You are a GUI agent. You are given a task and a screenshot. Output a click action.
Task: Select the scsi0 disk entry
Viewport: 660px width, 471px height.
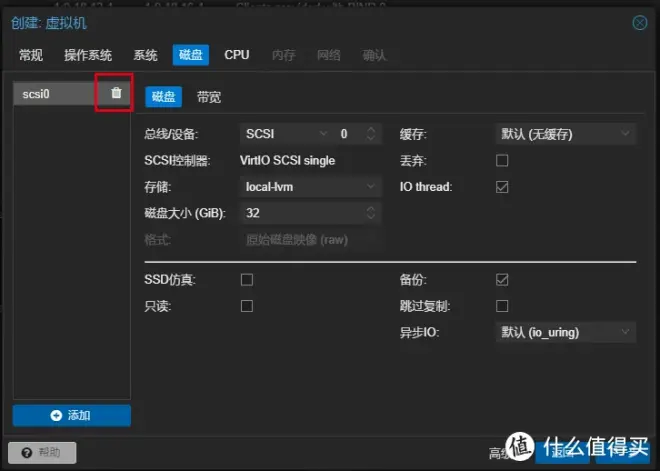(x=72, y=93)
